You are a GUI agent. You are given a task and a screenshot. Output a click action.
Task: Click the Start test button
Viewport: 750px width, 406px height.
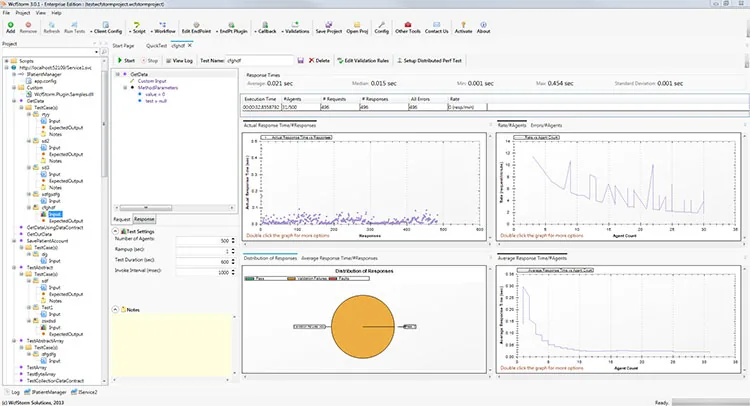(126, 61)
